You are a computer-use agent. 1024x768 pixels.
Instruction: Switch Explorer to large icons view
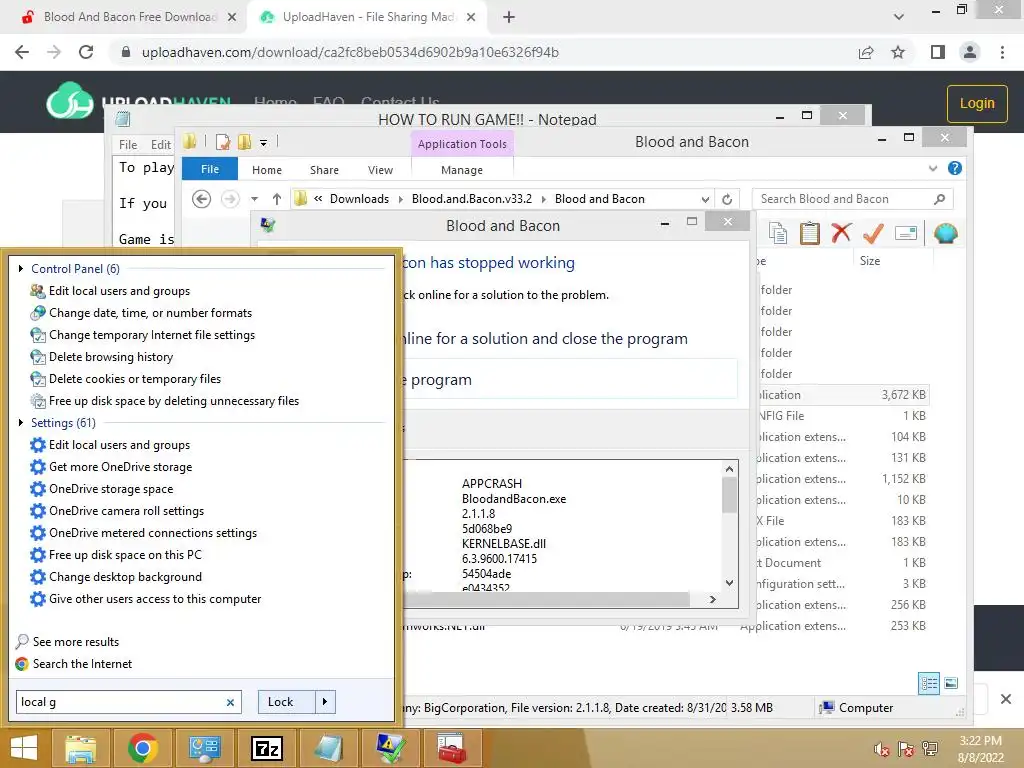point(951,683)
